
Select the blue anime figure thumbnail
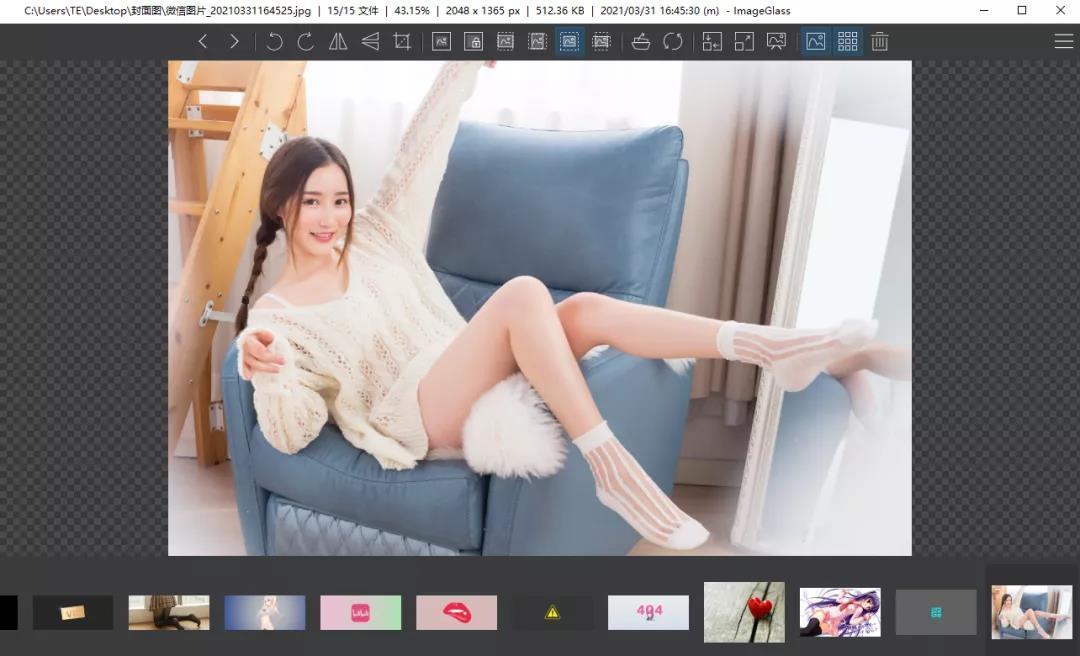264,613
